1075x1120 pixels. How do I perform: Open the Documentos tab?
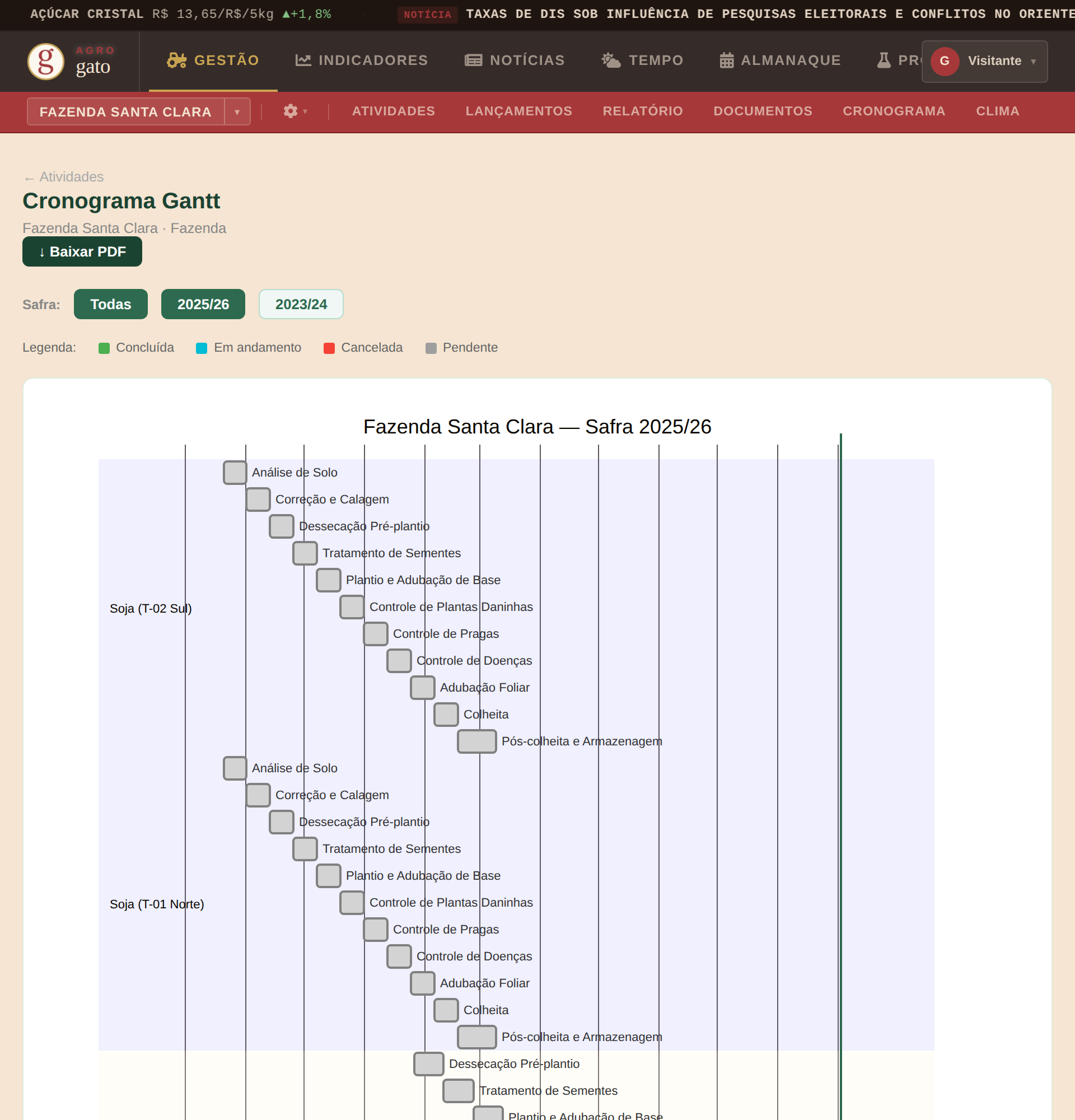[763, 111]
